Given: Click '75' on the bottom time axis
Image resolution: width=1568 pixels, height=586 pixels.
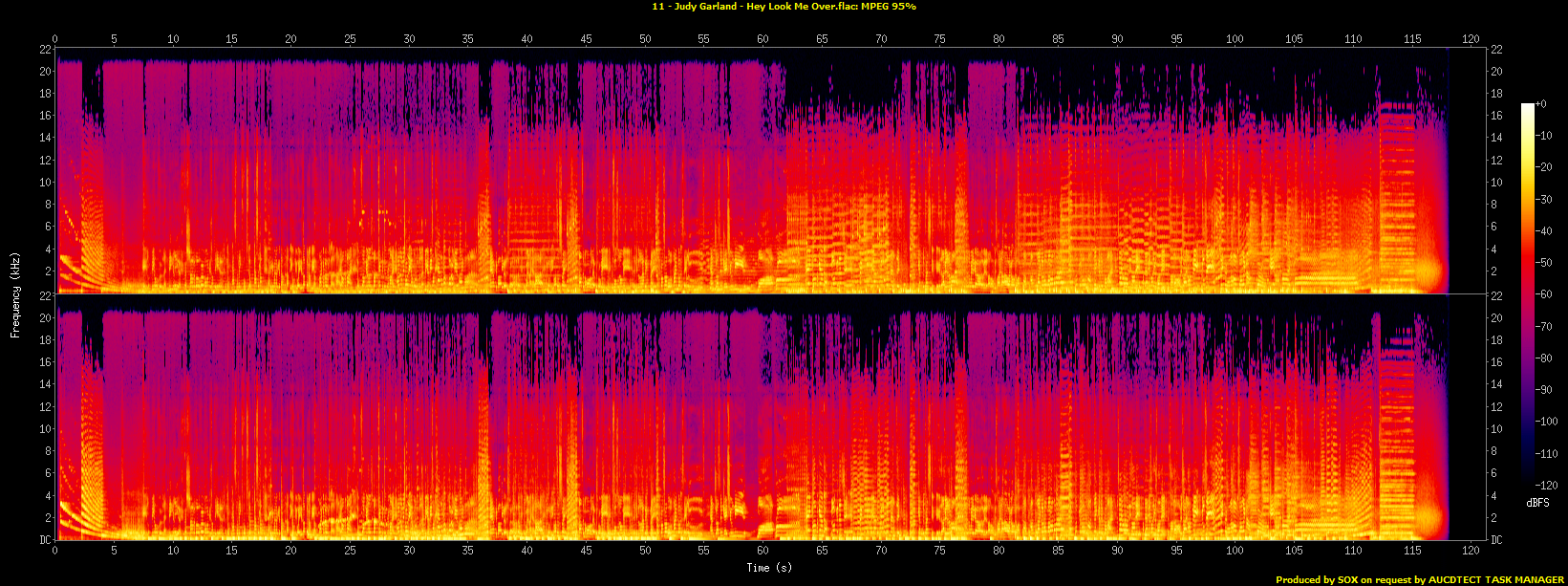Looking at the screenshot, I should [940, 550].
